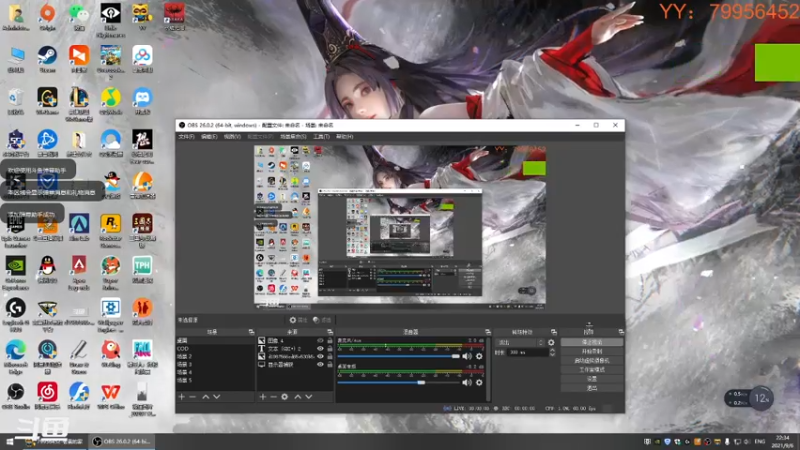Remove selected scene with the minus icon
Viewport: 800px width, 450px height.
pos(192,396)
